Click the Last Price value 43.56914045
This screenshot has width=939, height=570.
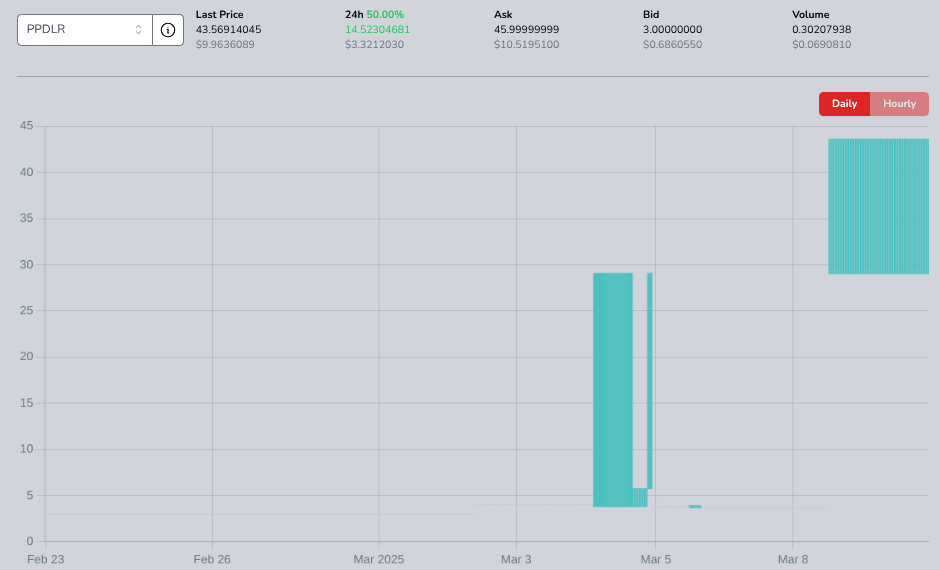click(228, 29)
